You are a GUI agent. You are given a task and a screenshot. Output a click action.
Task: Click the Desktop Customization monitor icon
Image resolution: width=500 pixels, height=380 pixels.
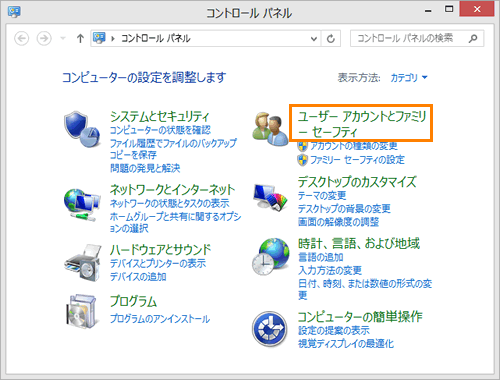click(270, 197)
